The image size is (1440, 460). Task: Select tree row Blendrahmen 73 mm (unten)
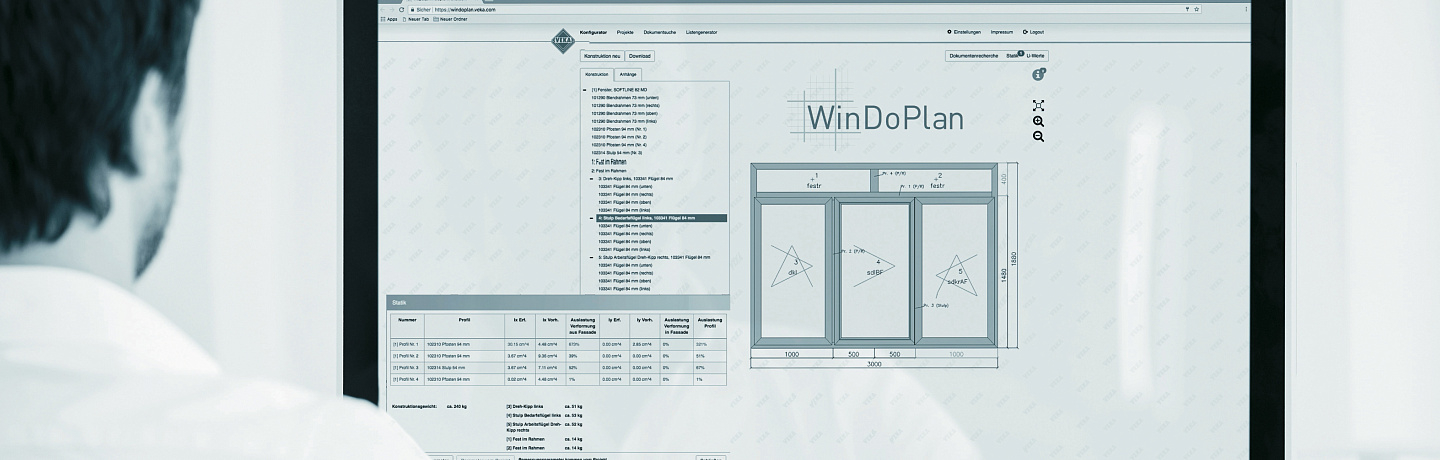point(625,97)
